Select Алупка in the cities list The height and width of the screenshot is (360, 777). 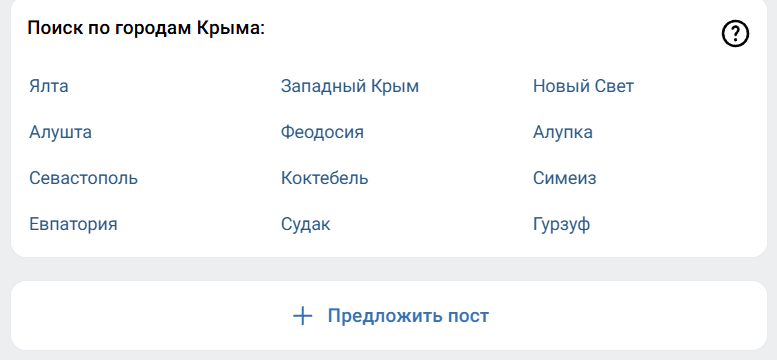tap(562, 132)
